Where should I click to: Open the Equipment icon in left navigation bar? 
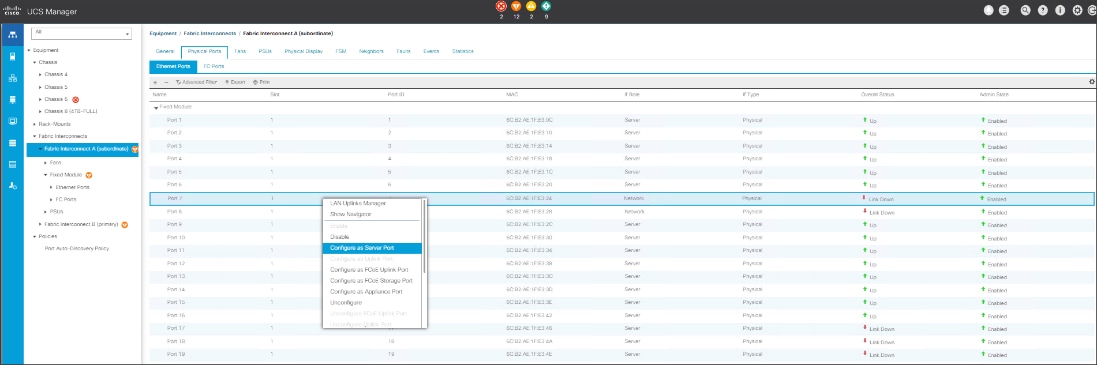click(12, 34)
